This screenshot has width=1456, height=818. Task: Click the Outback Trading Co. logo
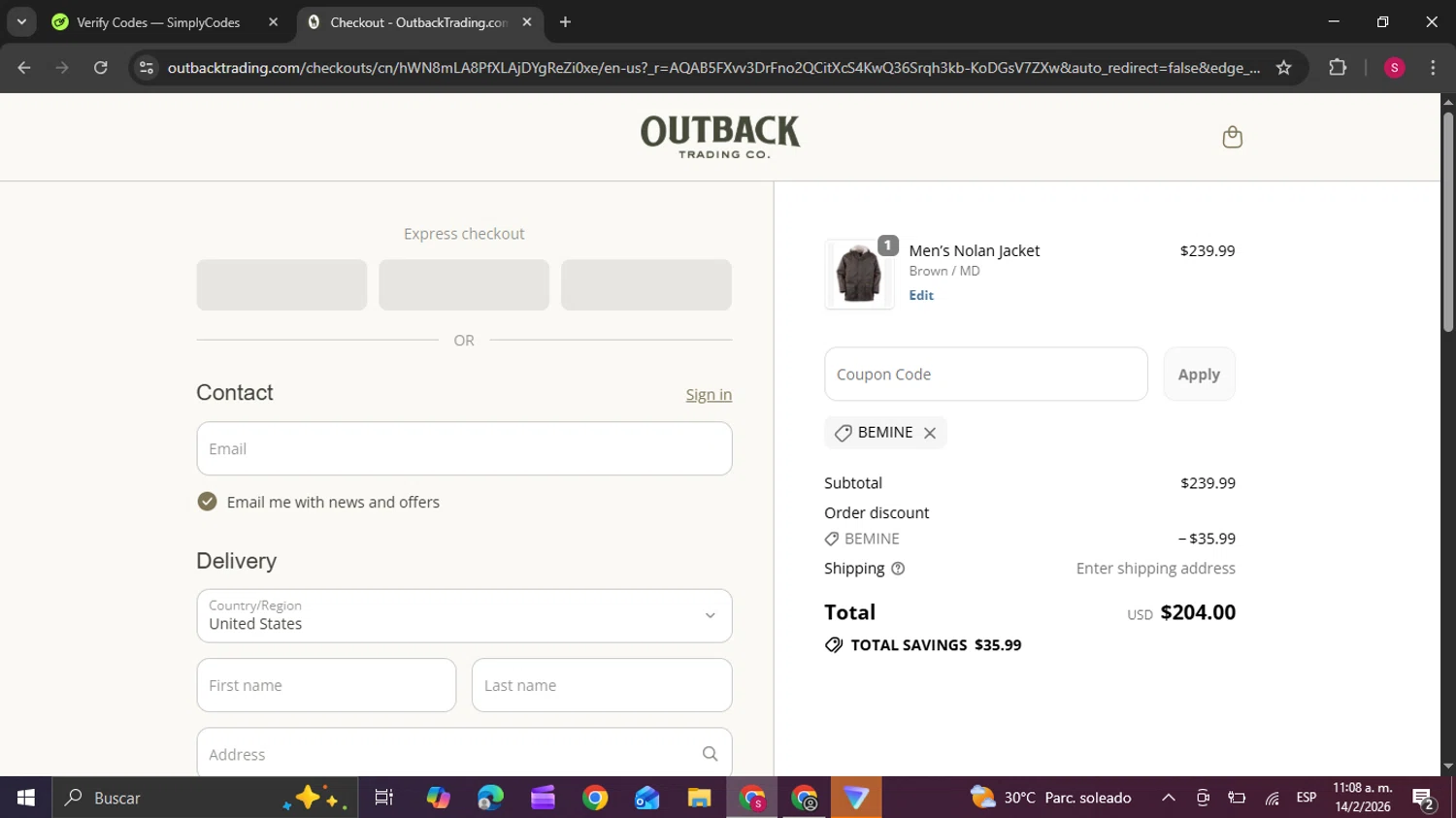pyautogui.click(x=720, y=137)
